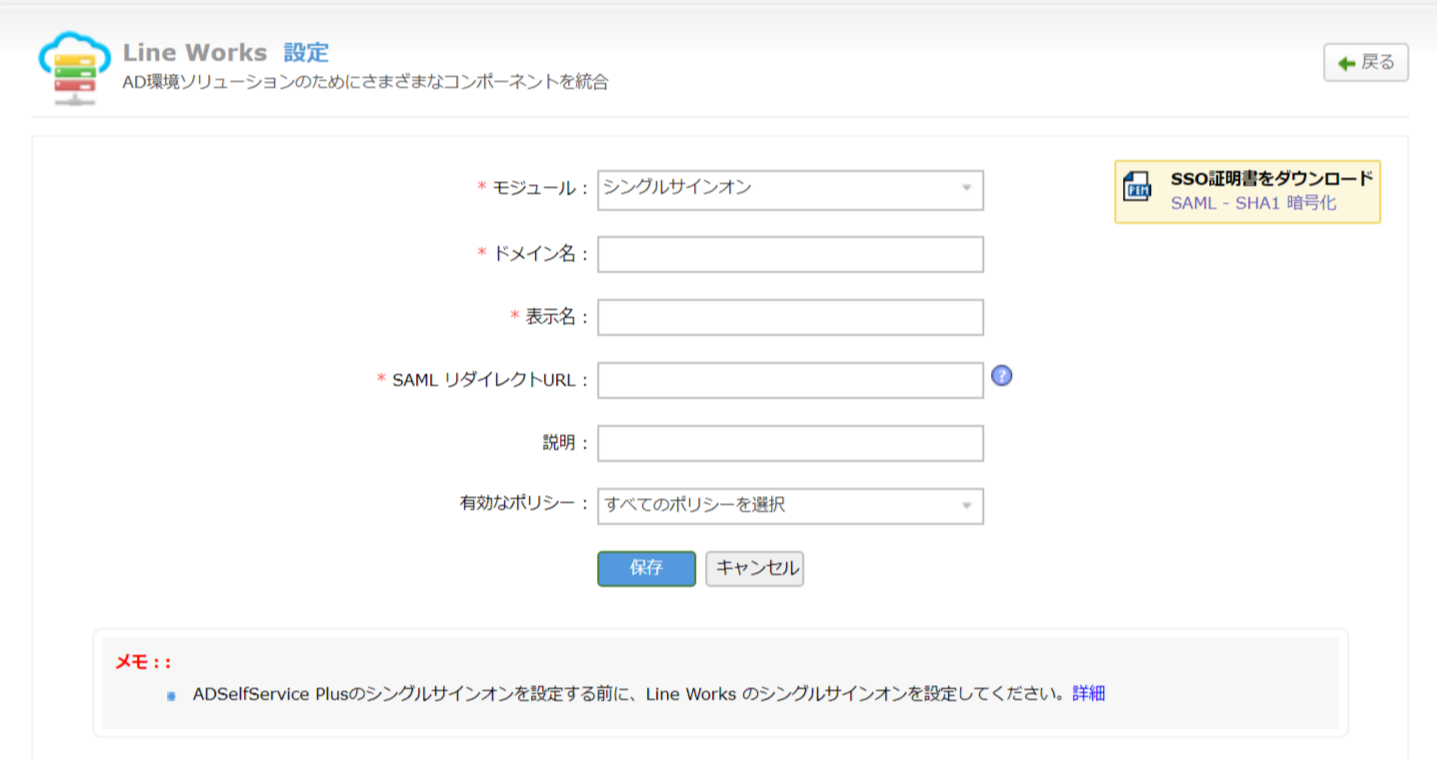Click the 戻る back button
The image size is (1437, 759).
tap(1365, 63)
